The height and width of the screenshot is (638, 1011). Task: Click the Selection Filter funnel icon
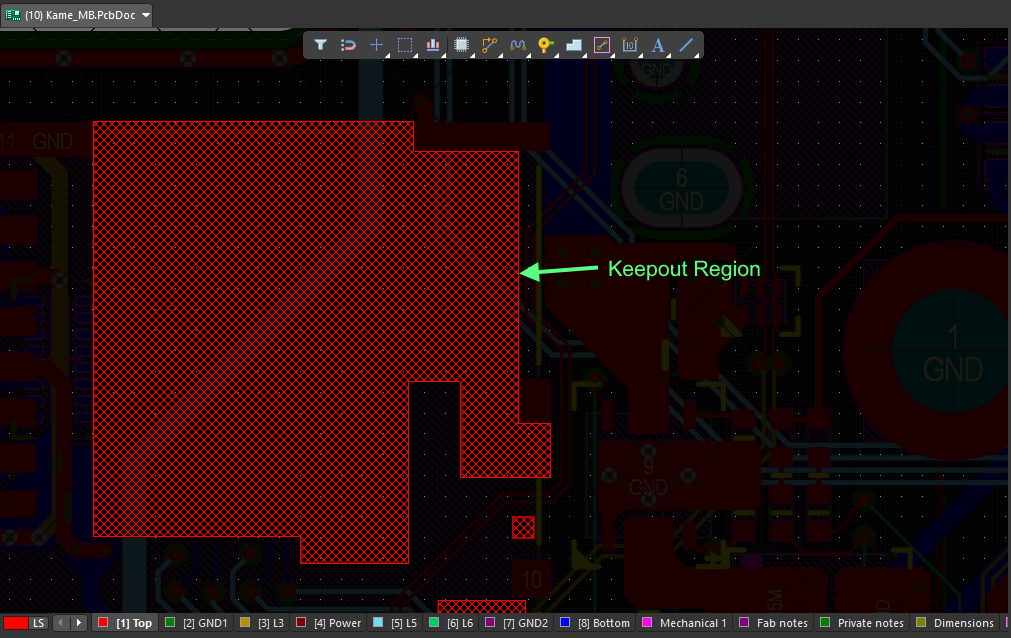(320, 45)
